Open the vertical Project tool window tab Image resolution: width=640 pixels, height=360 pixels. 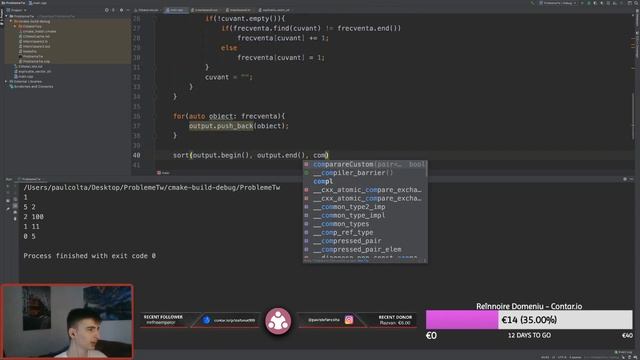pos(2,16)
